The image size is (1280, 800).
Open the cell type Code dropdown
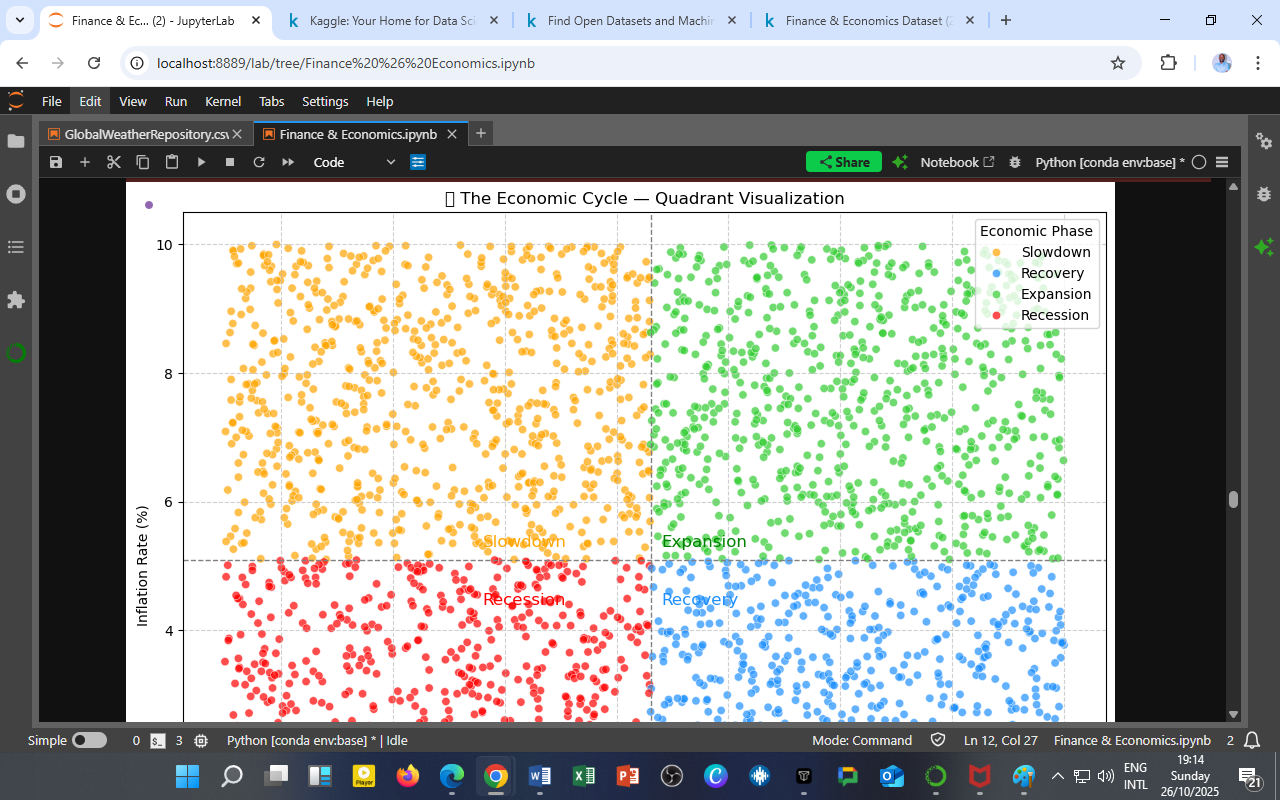click(354, 162)
